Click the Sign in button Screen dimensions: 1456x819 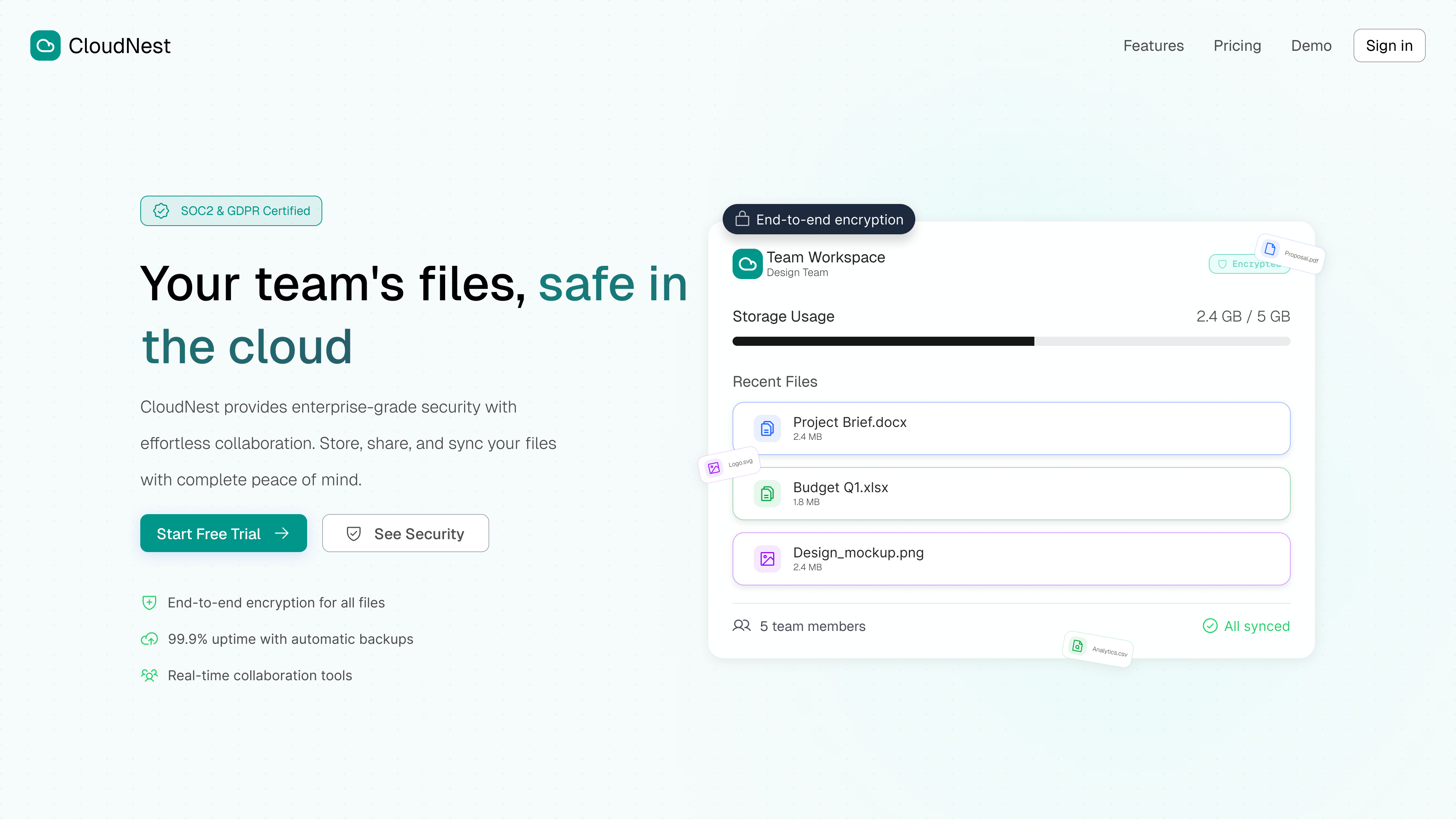pos(1389,45)
